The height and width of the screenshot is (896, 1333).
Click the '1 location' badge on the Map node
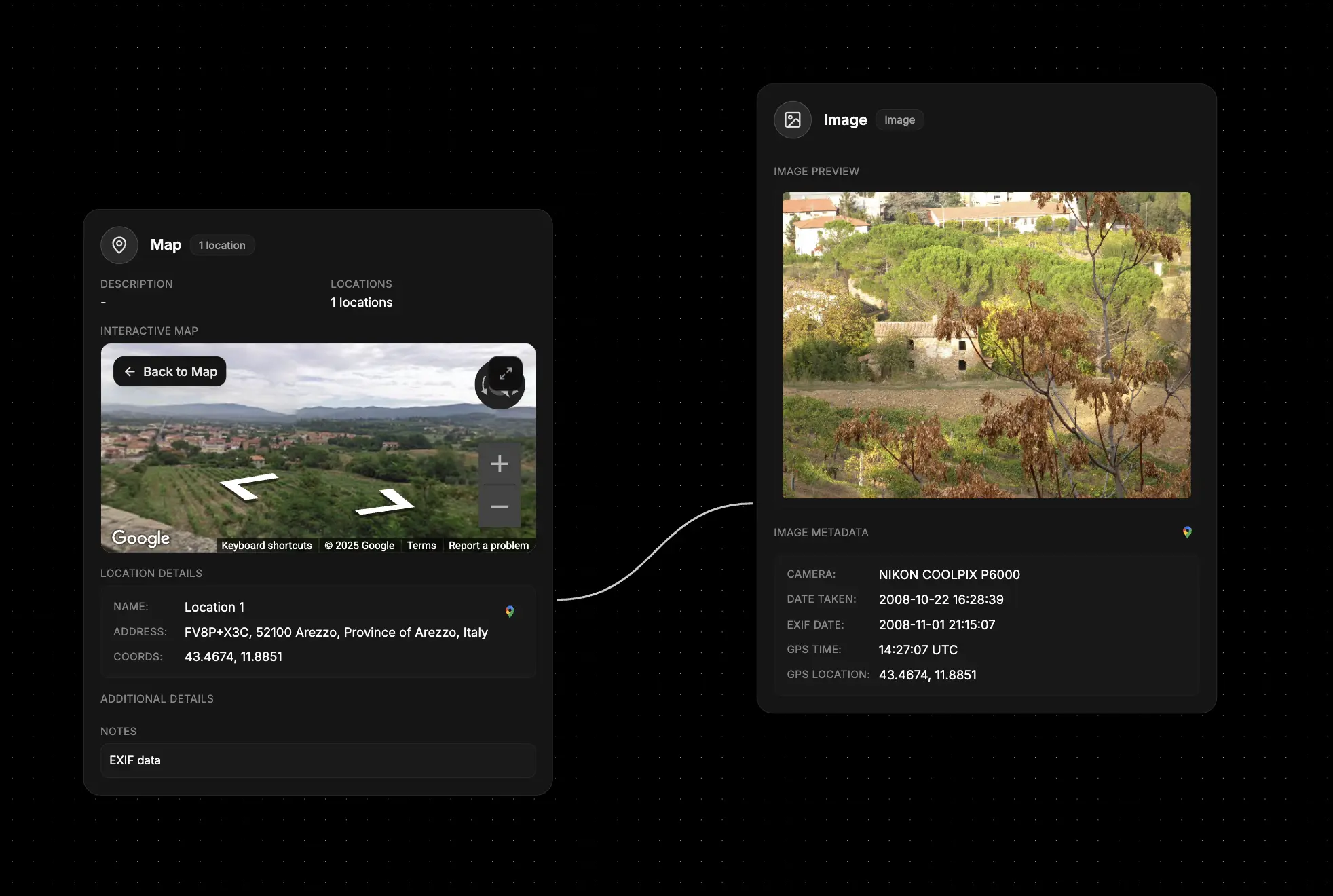(x=222, y=245)
